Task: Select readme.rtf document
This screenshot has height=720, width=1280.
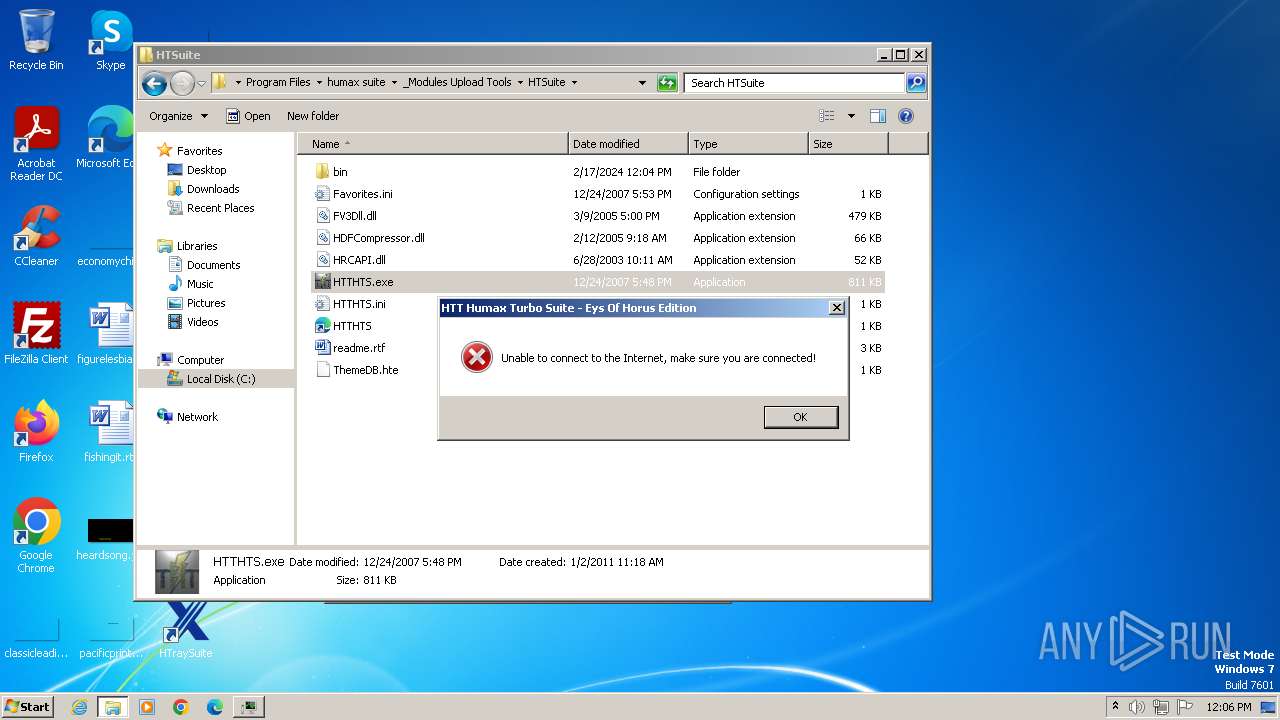Action: (359, 348)
